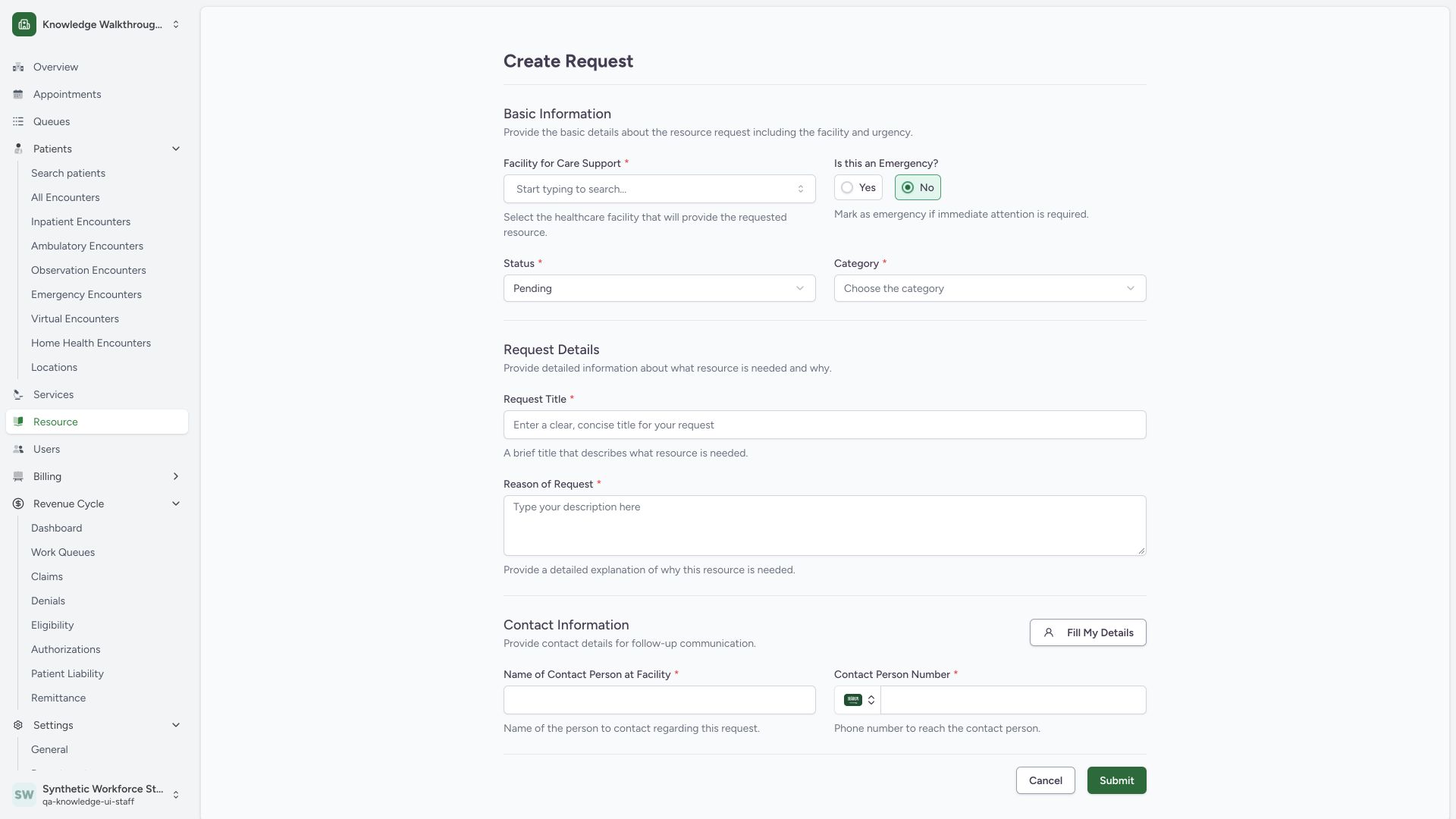Click the Settings gear icon
This screenshot has height=819, width=1456.
18,725
